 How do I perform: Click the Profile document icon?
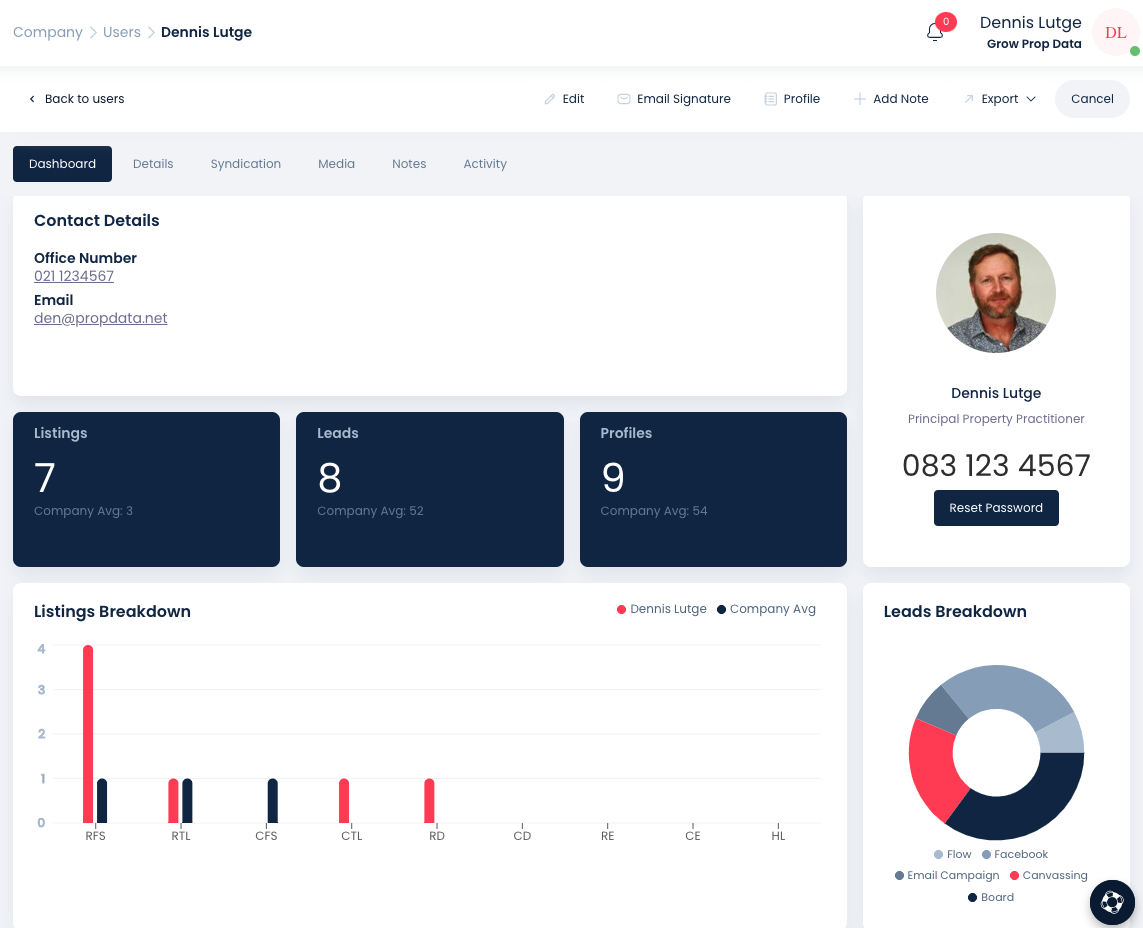click(x=770, y=99)
